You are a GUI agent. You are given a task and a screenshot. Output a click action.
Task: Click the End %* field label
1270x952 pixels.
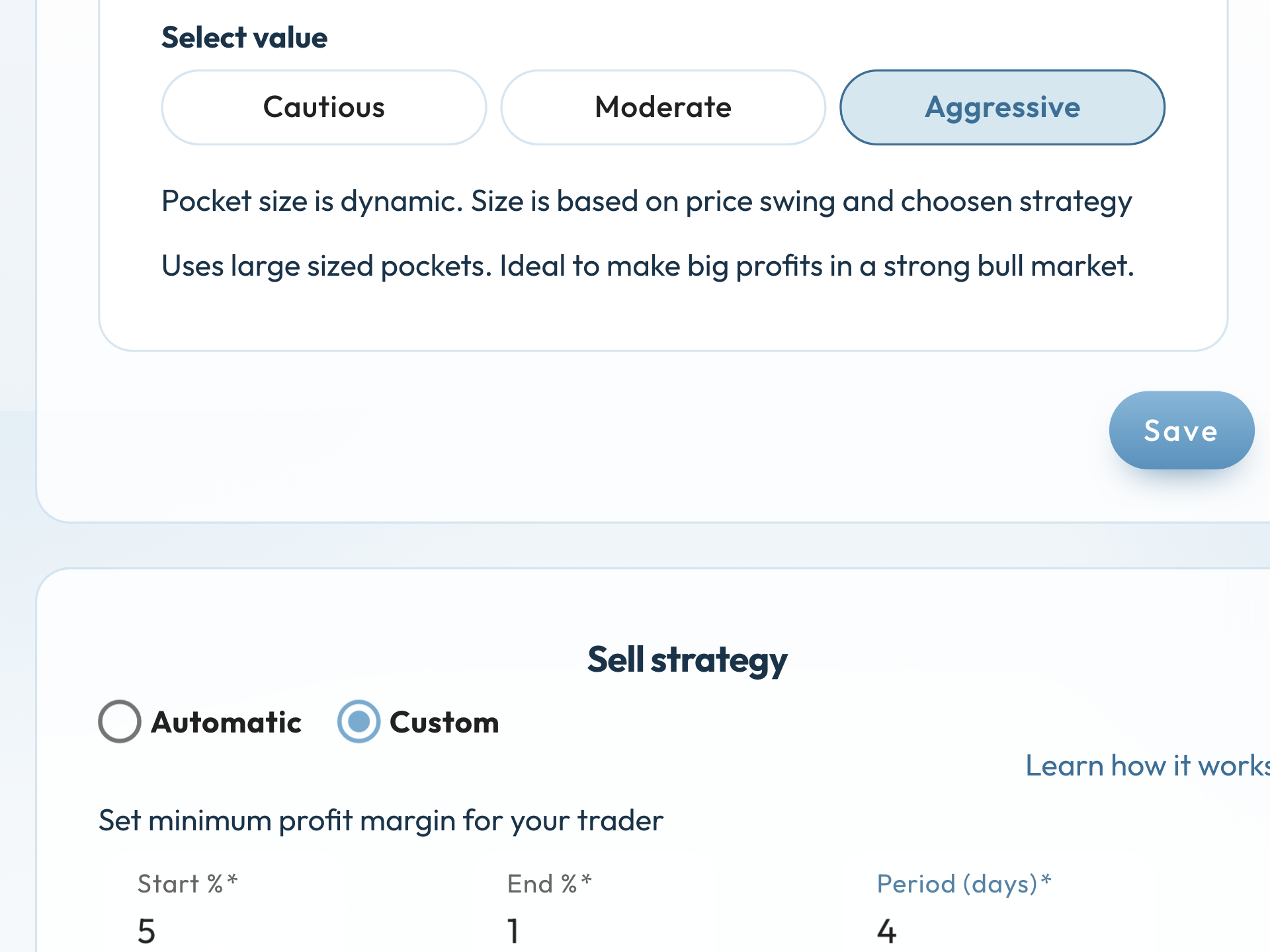[x=550, y=883]
